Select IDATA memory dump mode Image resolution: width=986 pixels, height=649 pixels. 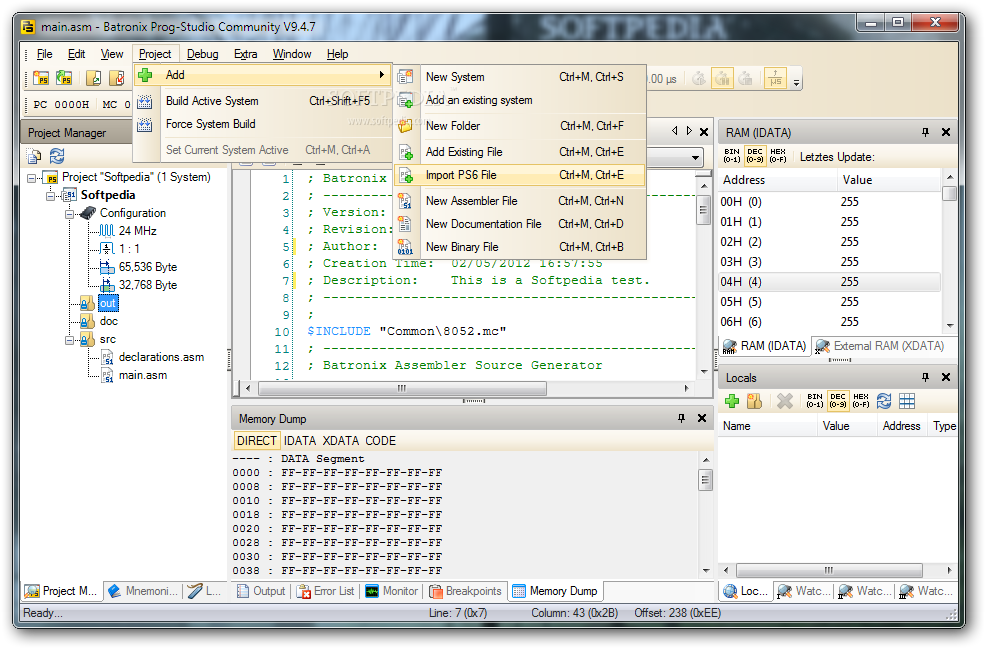point(300,441)
